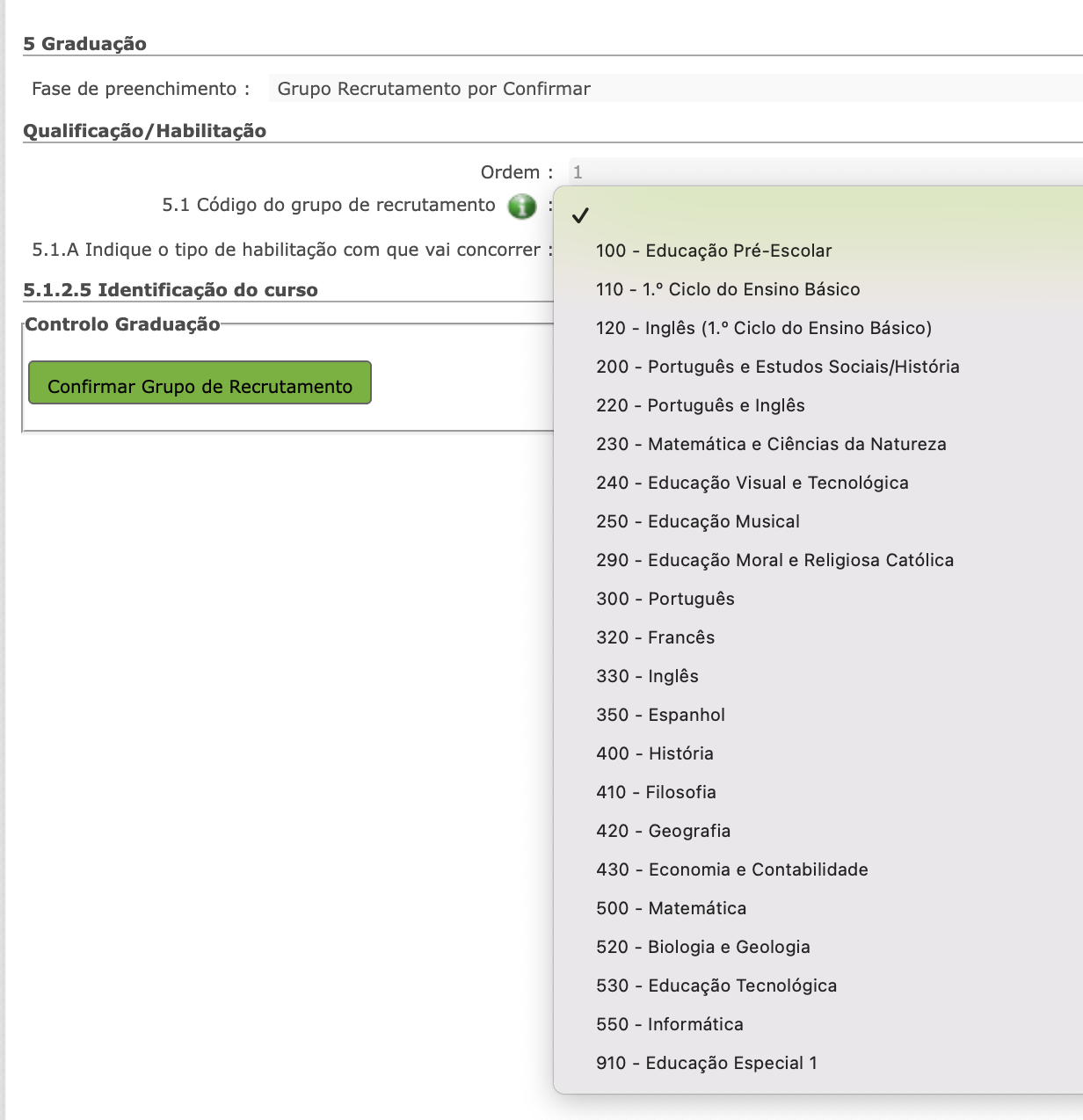Choose 200 - Português e Estudos Sociais/História

point(777,367)
